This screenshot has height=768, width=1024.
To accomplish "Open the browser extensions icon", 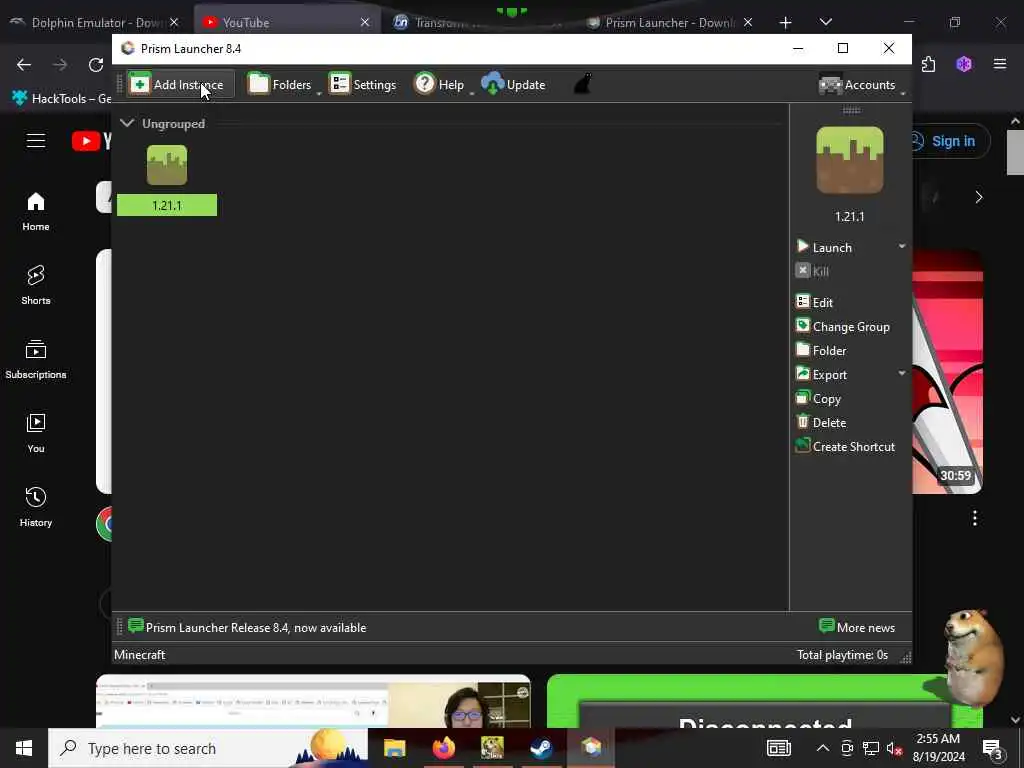I will (x=928, y=64).
